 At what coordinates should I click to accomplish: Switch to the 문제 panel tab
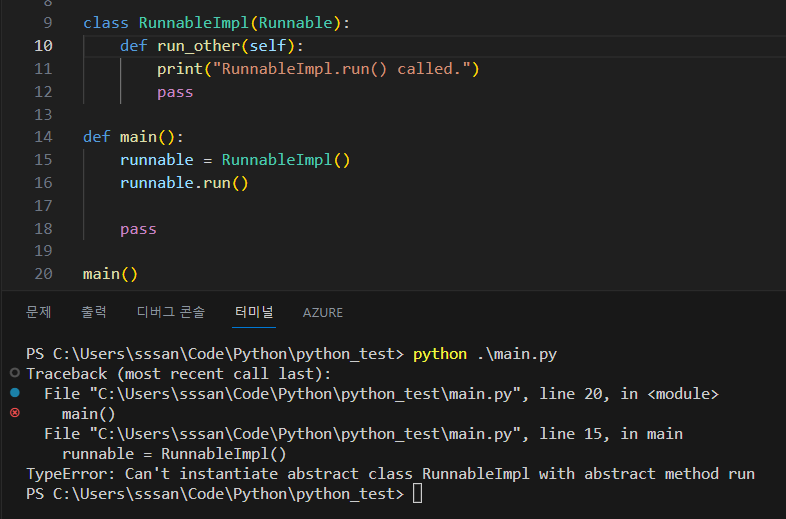[x=38, y=312]
